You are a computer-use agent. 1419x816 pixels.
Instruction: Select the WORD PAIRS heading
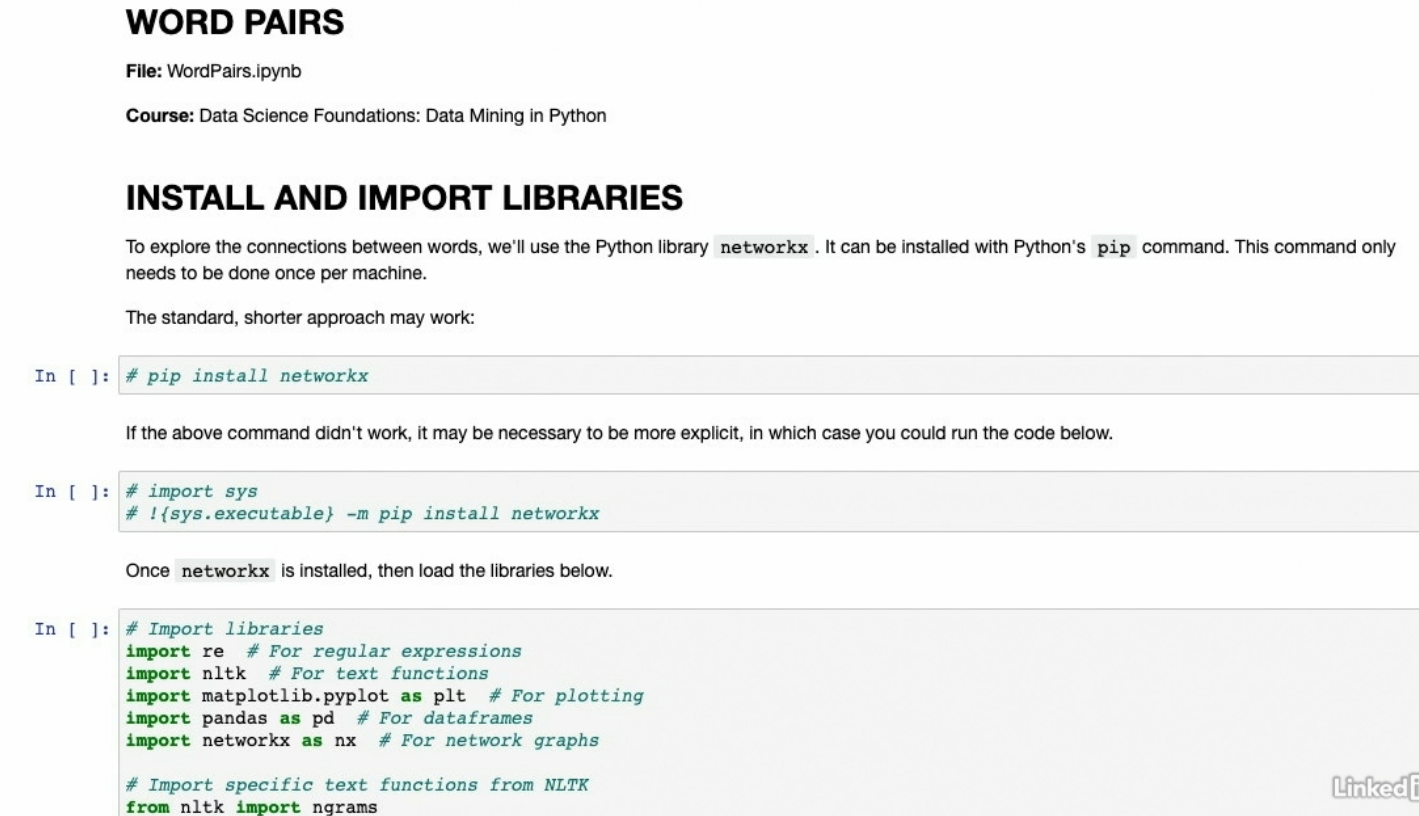[x=235, y=24]
